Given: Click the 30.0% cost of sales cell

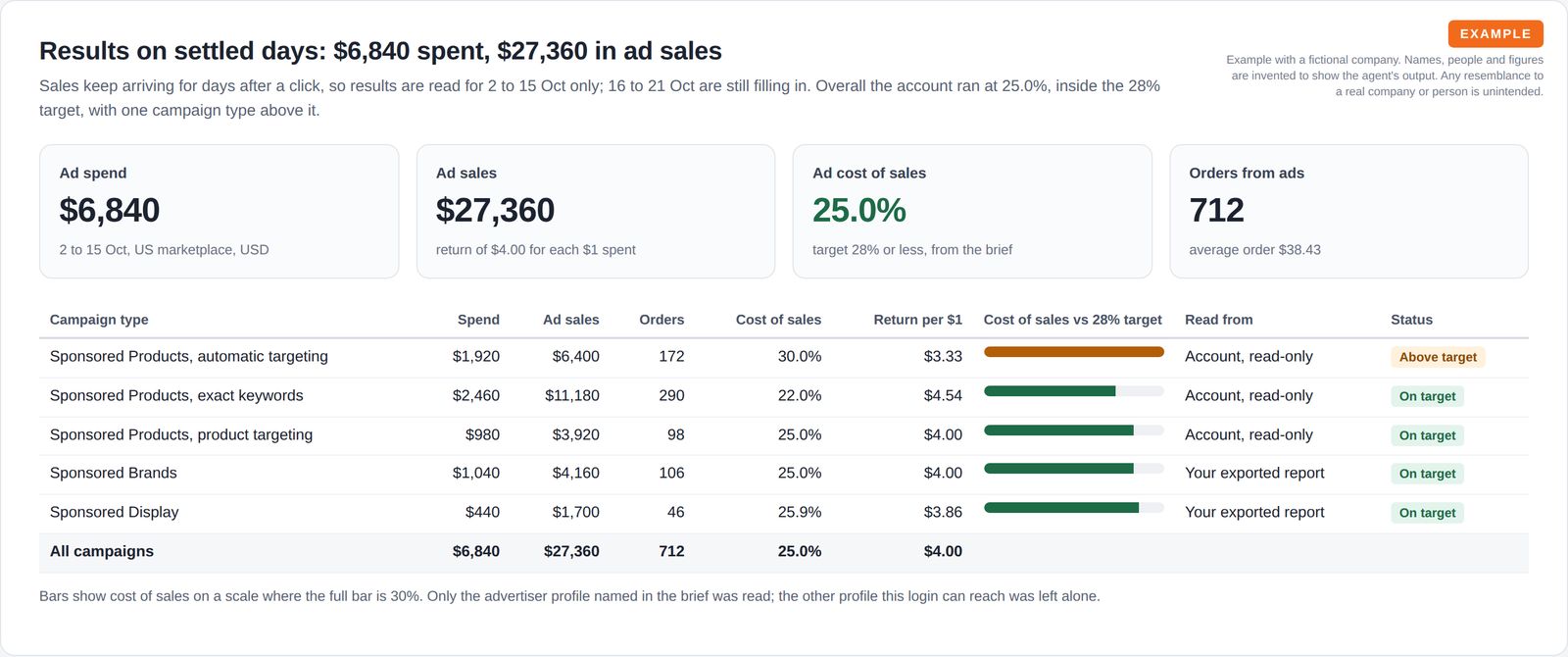Looking at the screenshot, I should tap(800, 356).
